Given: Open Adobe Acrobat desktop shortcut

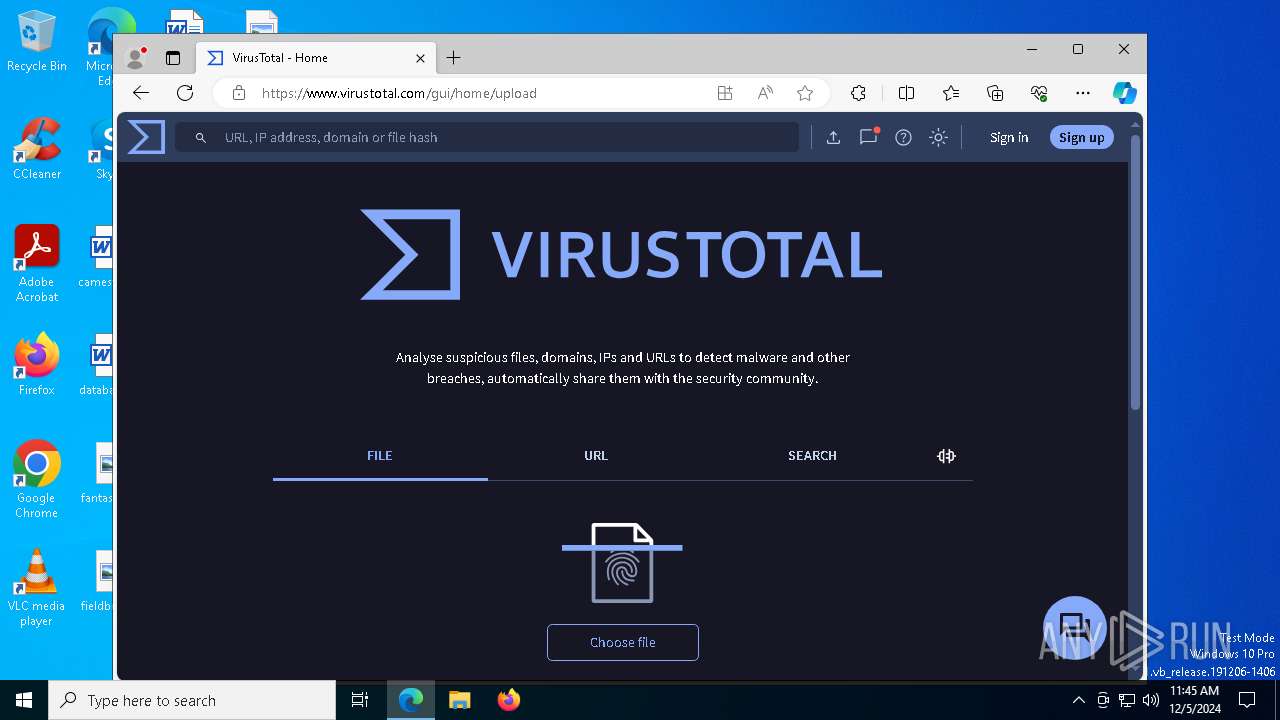Looking at the screenshot, I should 36,264.
